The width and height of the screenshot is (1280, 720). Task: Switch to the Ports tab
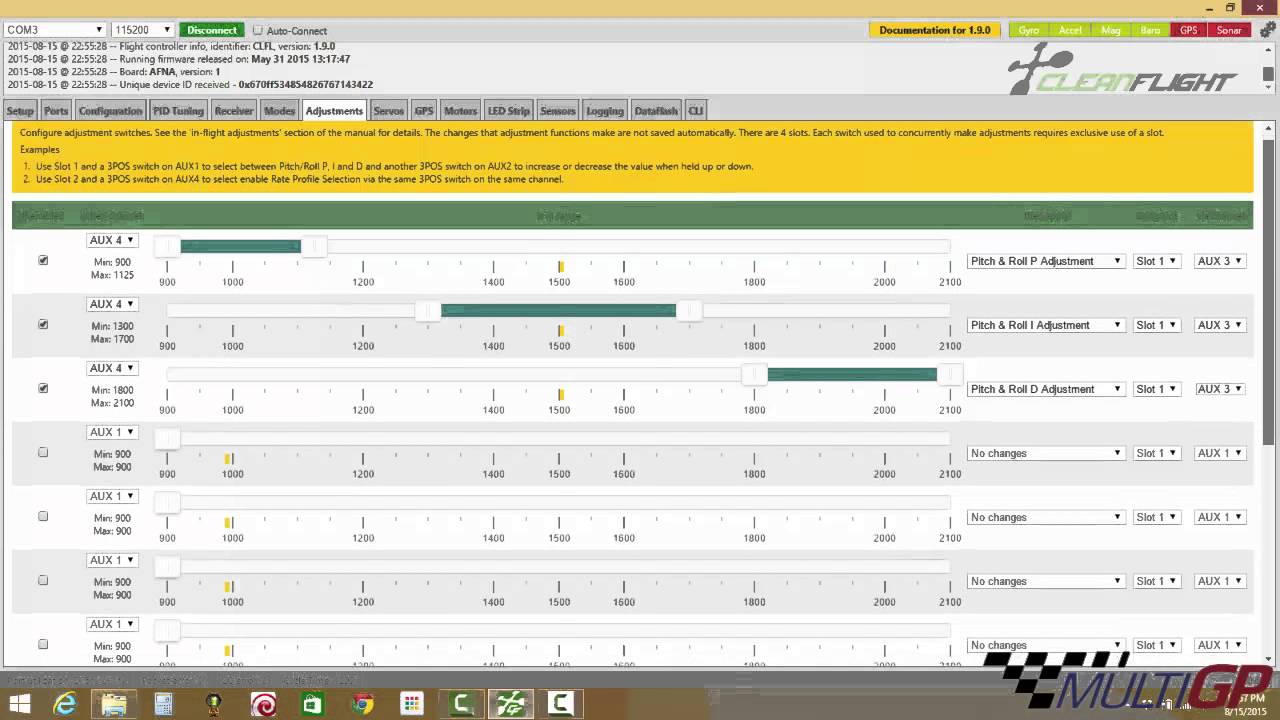[x=56, y=111]
